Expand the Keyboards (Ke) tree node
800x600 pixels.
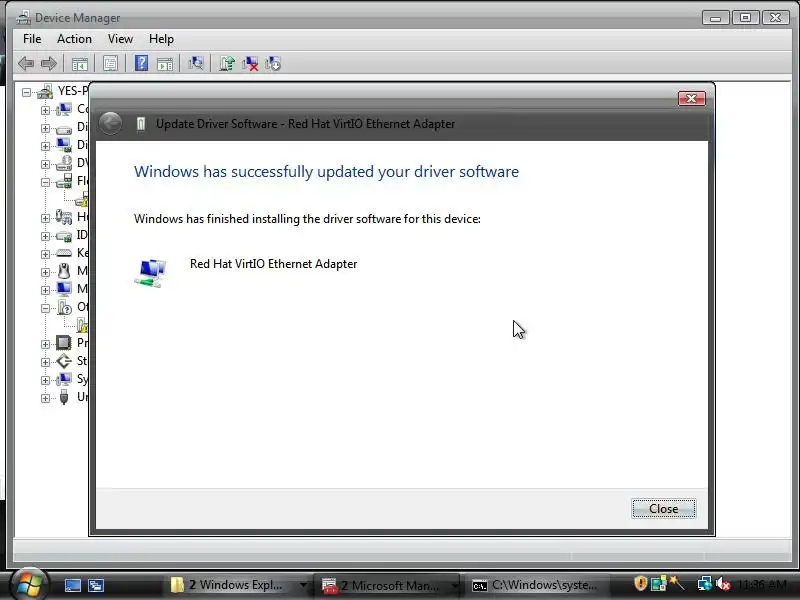pos(45,254)
